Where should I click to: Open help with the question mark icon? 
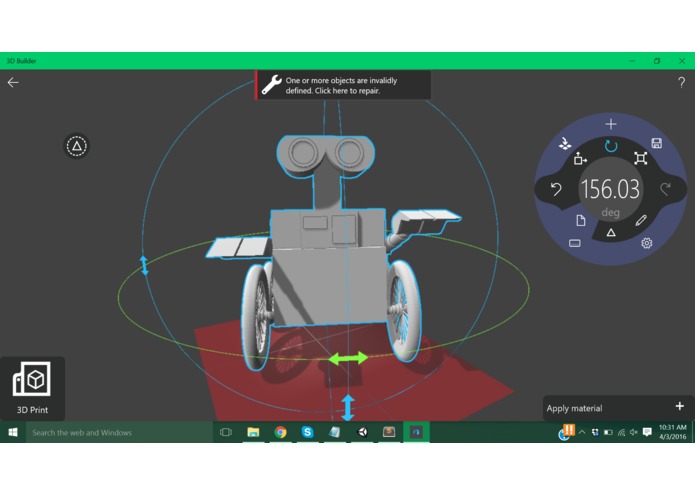click(681, 82)
